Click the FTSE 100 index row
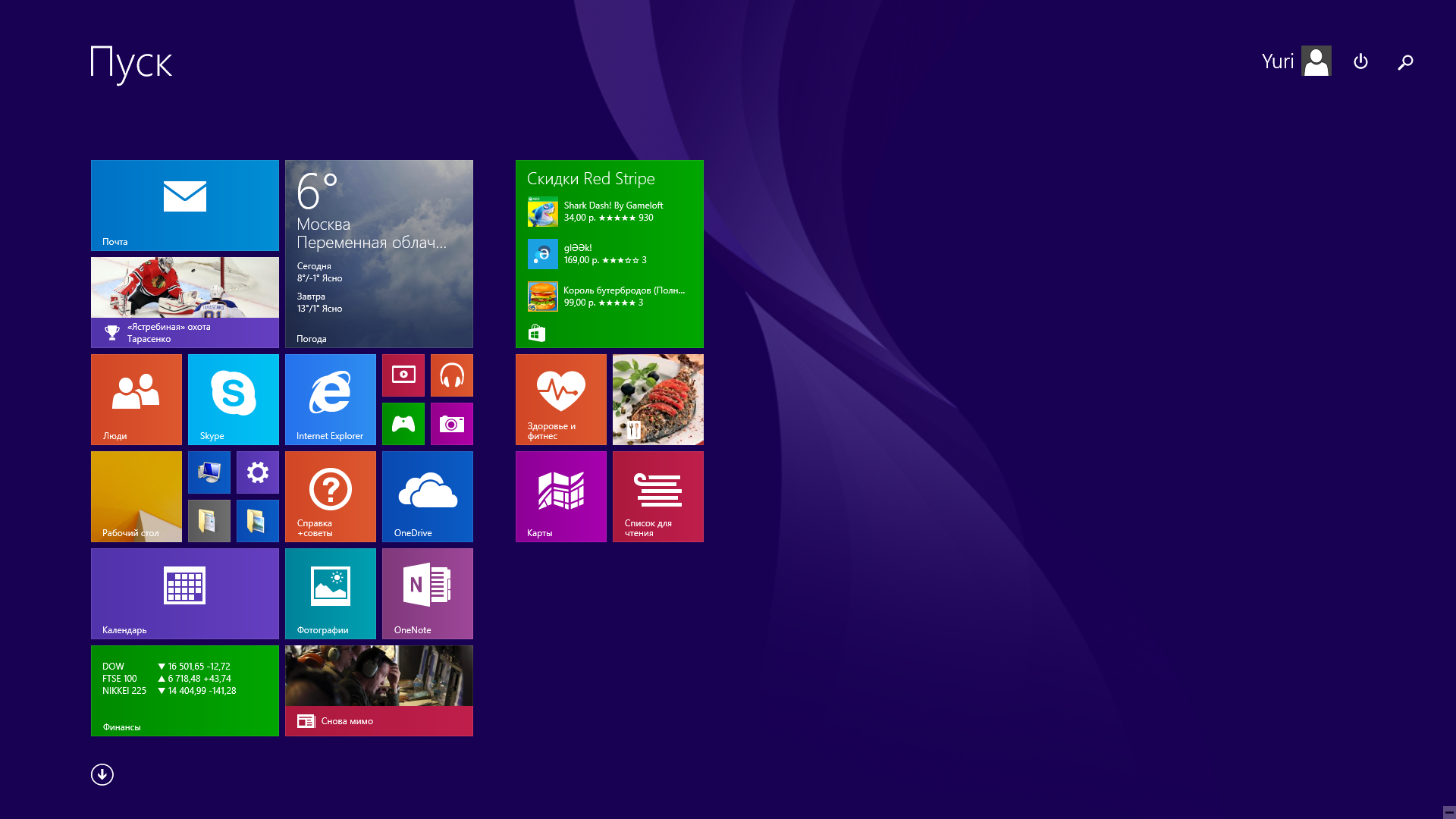 [x=167, y=679]
